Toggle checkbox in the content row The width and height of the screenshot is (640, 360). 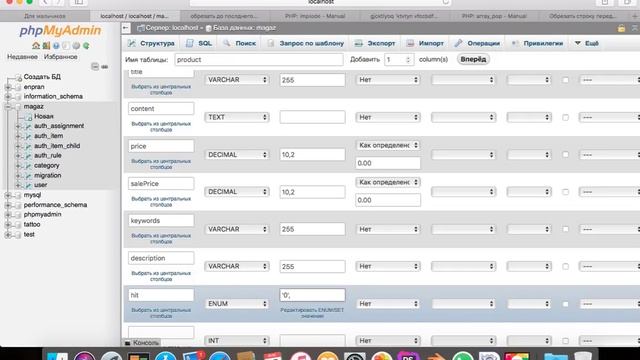click(565, 118)
